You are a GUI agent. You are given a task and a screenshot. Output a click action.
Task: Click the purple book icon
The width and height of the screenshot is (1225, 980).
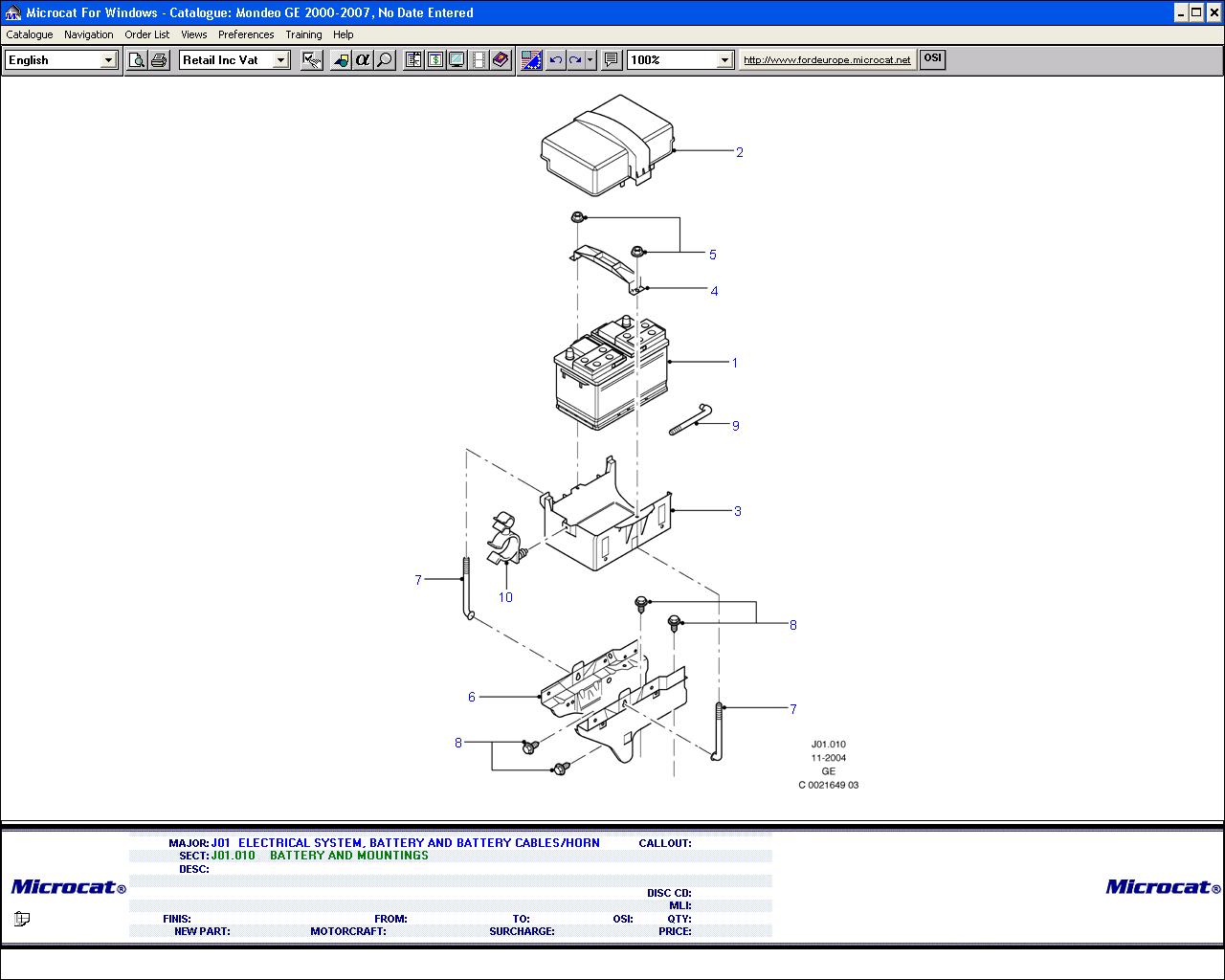[x=501, y=60]
